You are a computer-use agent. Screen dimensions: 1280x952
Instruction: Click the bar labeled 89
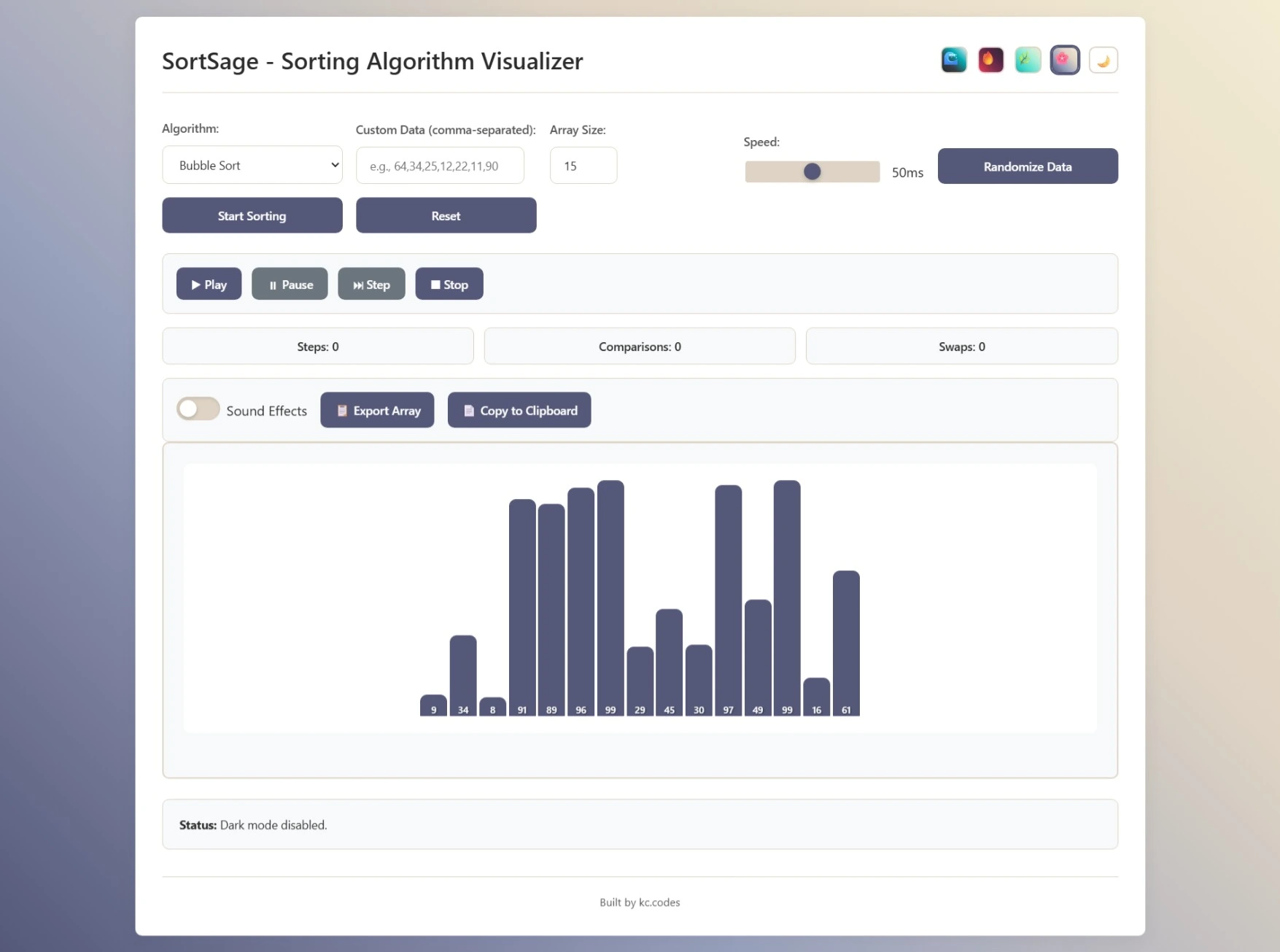551,610
